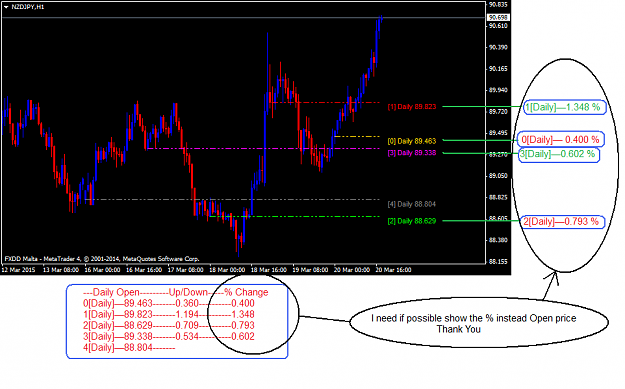Select the current price tag 90.698

498,18
